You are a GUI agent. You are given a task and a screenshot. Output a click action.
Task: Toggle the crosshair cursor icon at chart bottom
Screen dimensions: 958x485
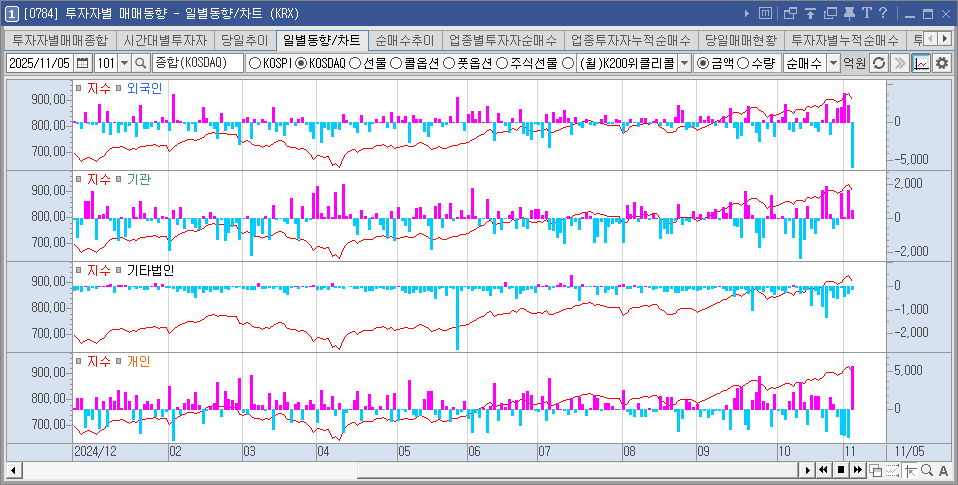click(x=910, y=470)
